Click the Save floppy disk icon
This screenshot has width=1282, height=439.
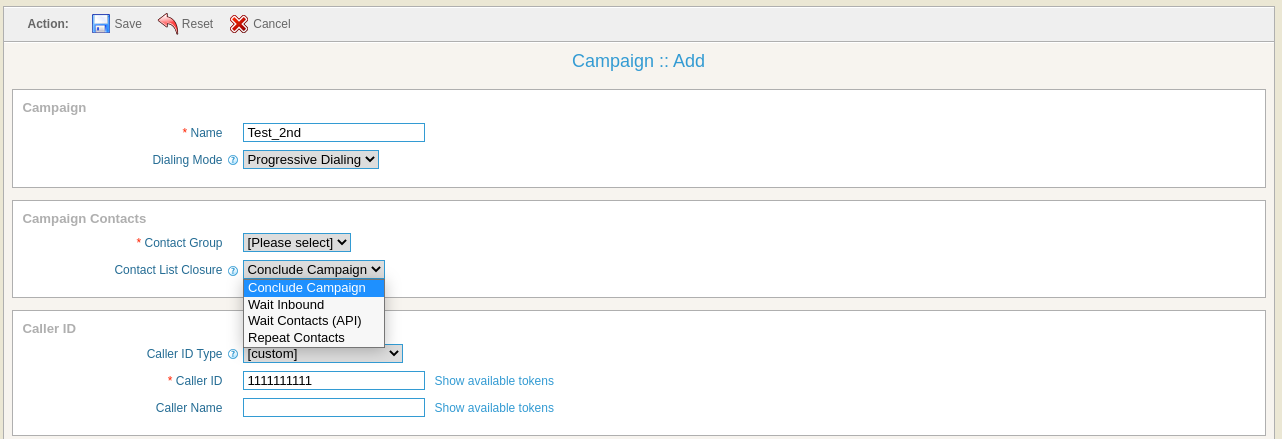coord(101,23)
